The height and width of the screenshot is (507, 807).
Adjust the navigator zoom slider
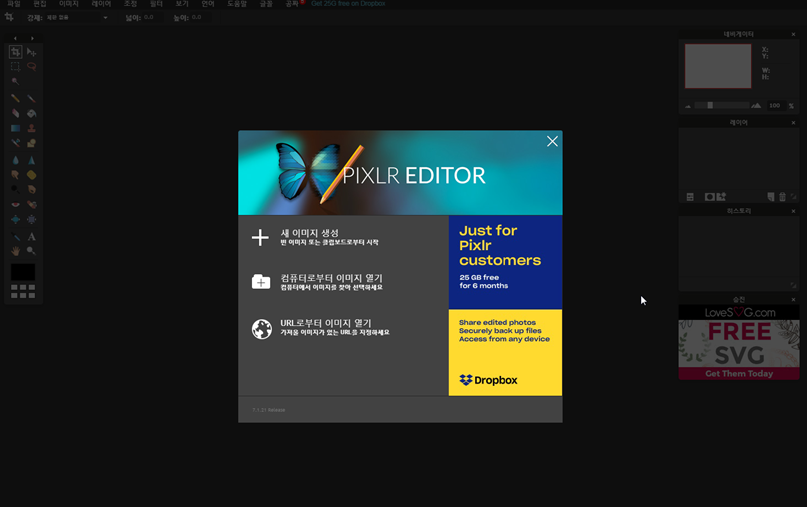coord(710,106)
